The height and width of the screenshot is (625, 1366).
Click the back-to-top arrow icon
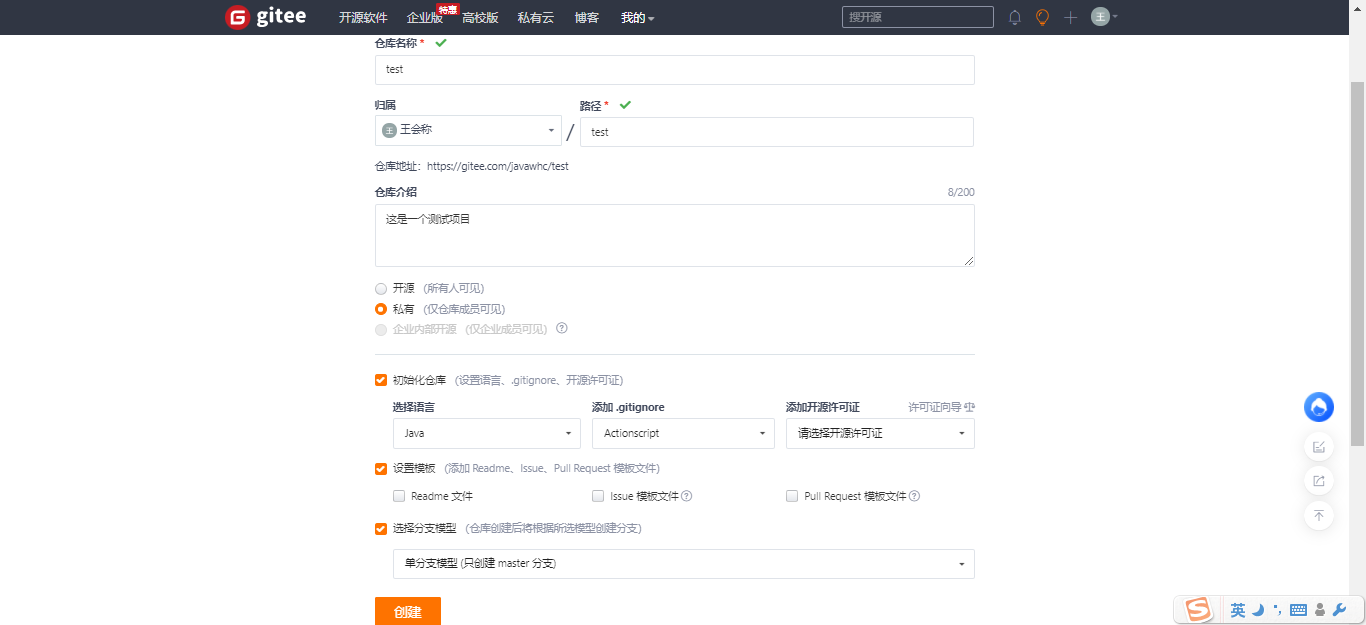[x=1318, y=515]
